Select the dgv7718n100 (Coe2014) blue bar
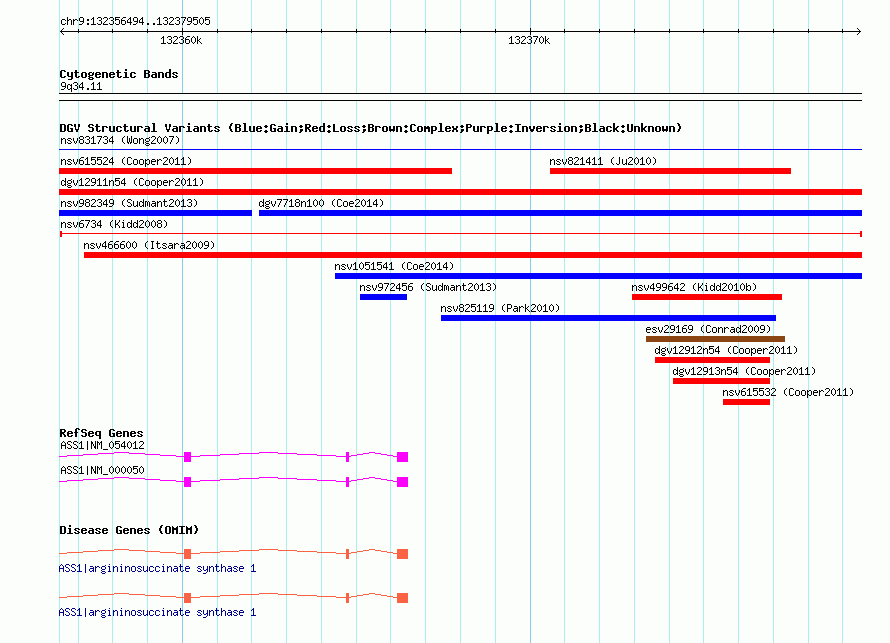Viewport: 890px width, 643px height. click(x=560, y=213)
